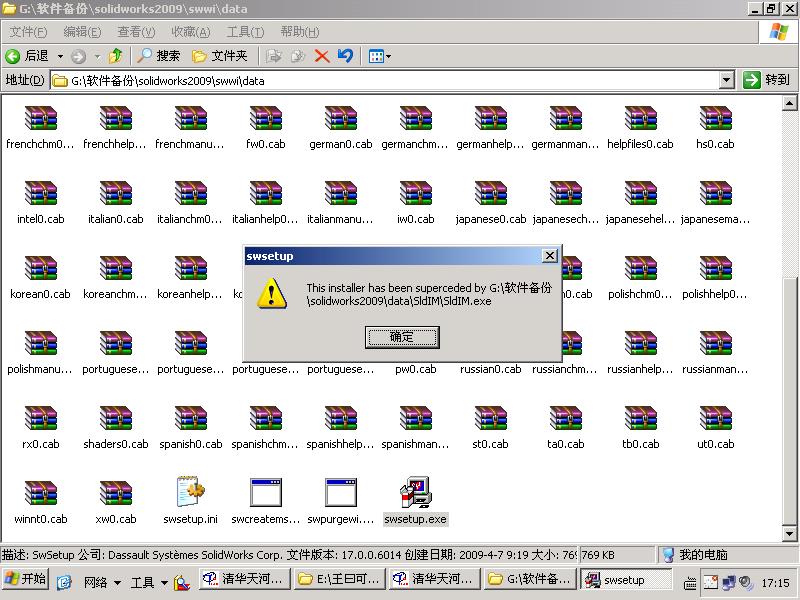Select the fw0.cab archive icon
800x600 pixels.
(265, 118)
